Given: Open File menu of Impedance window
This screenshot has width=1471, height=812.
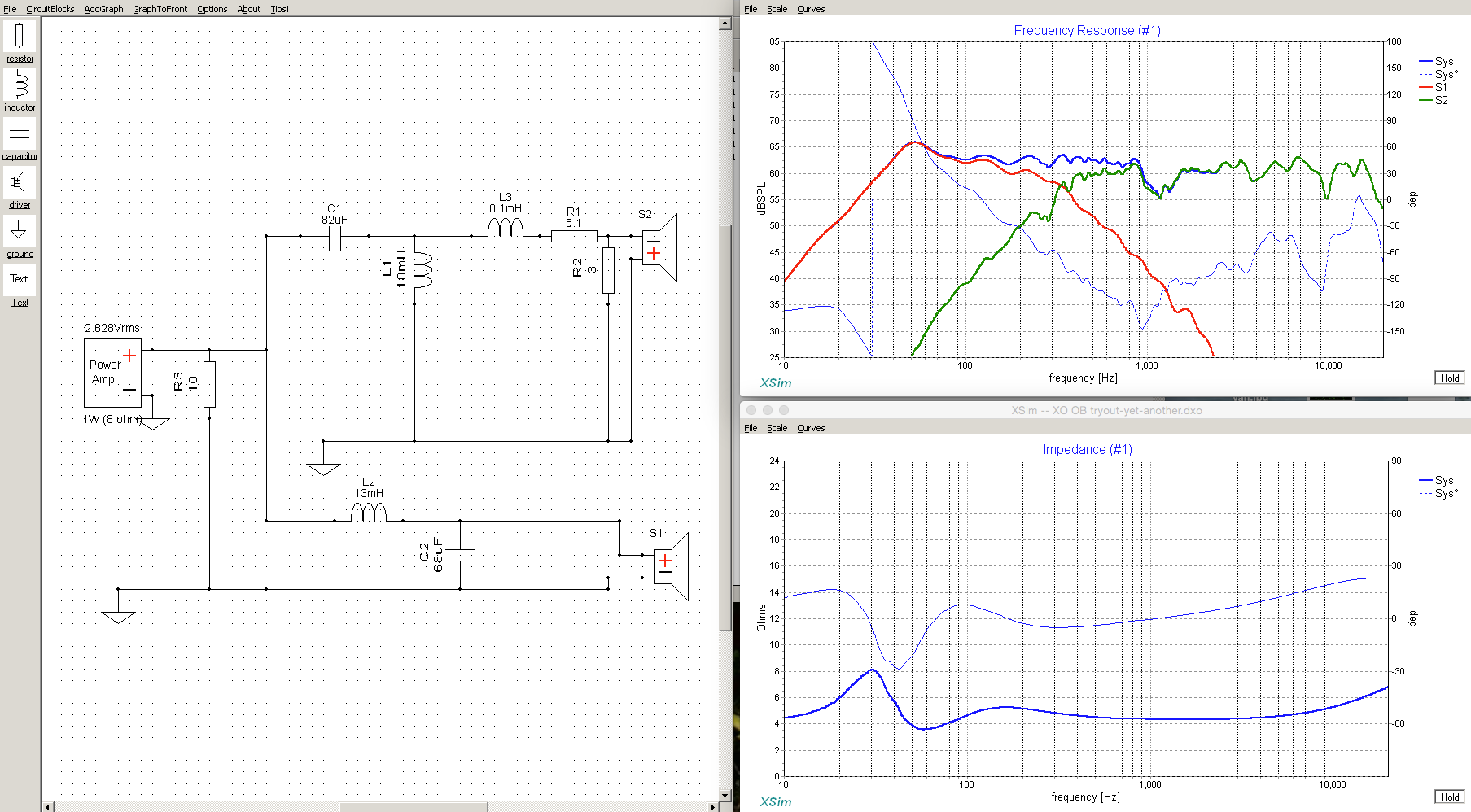Looking at the screenshot, I should coord(751,428).
